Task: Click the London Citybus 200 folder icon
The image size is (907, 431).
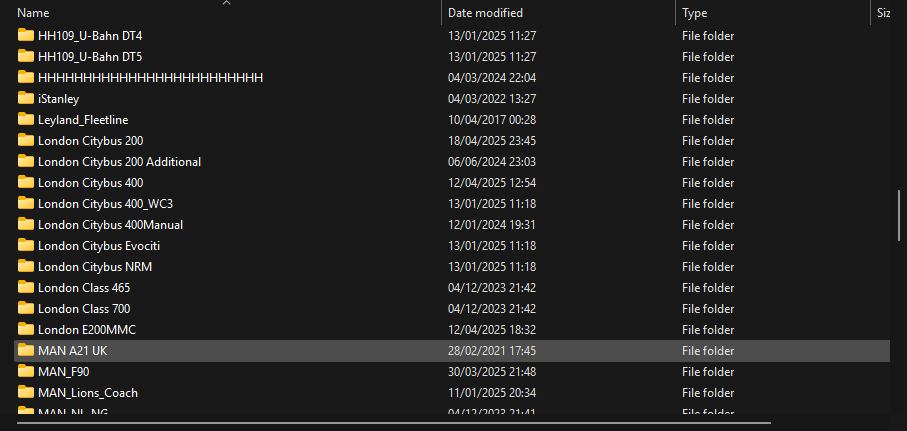Action: (x=25, y=140)
